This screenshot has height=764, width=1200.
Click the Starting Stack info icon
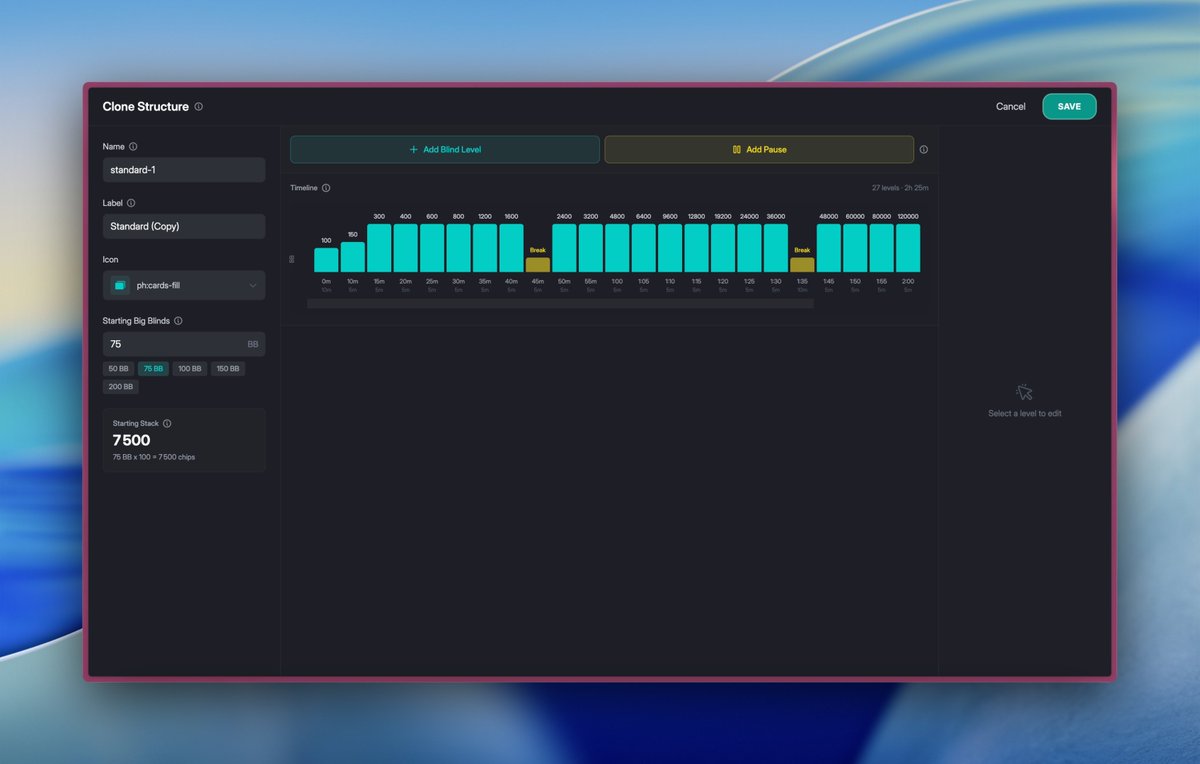pos(167,424)
